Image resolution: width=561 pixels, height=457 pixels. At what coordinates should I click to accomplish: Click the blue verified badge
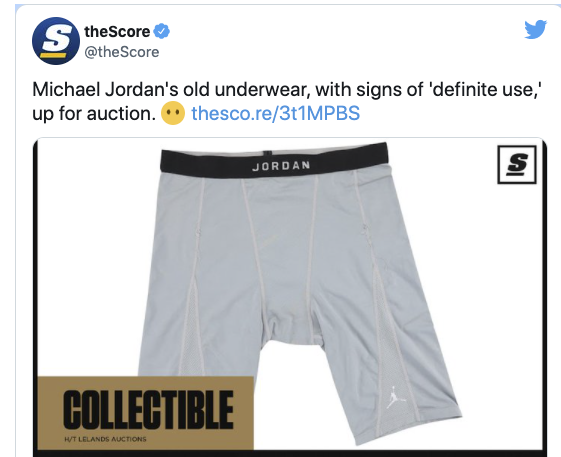point(161,31)
